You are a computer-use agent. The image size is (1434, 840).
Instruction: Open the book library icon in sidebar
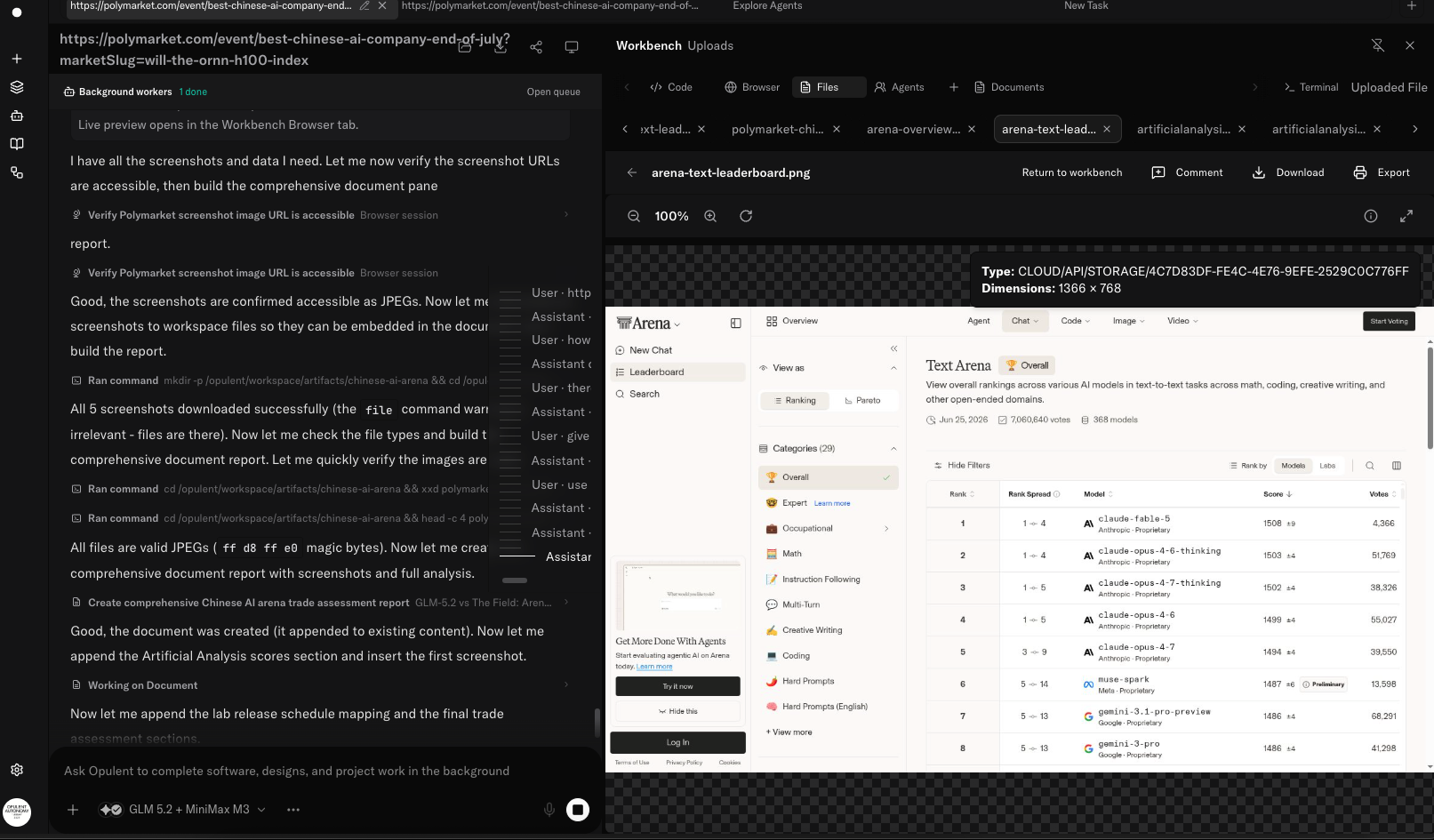coord(16,144)
